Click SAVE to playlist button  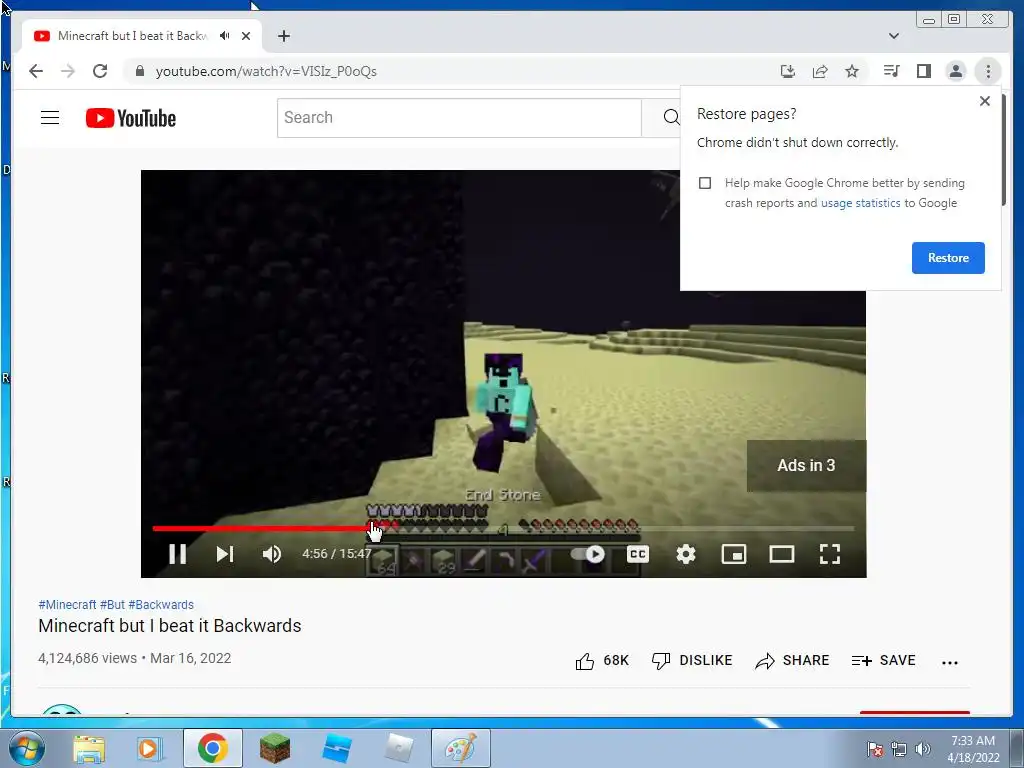(x=884, y=661)
